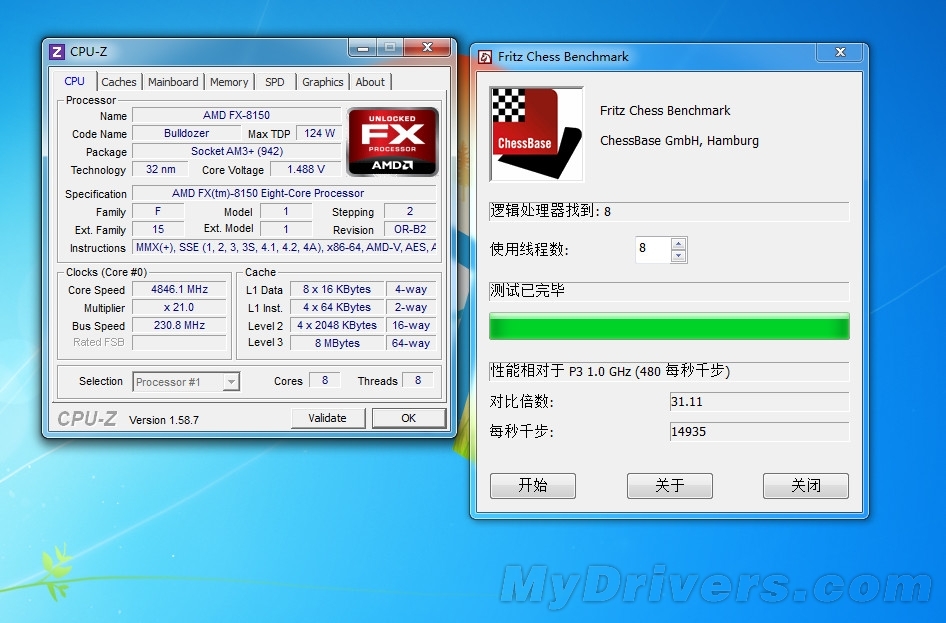Click the 4 x 64 KBytes L1 Inst. value
Image resolution: width=946 pixels, height=623 pixels.
click(x=337, y=308)
